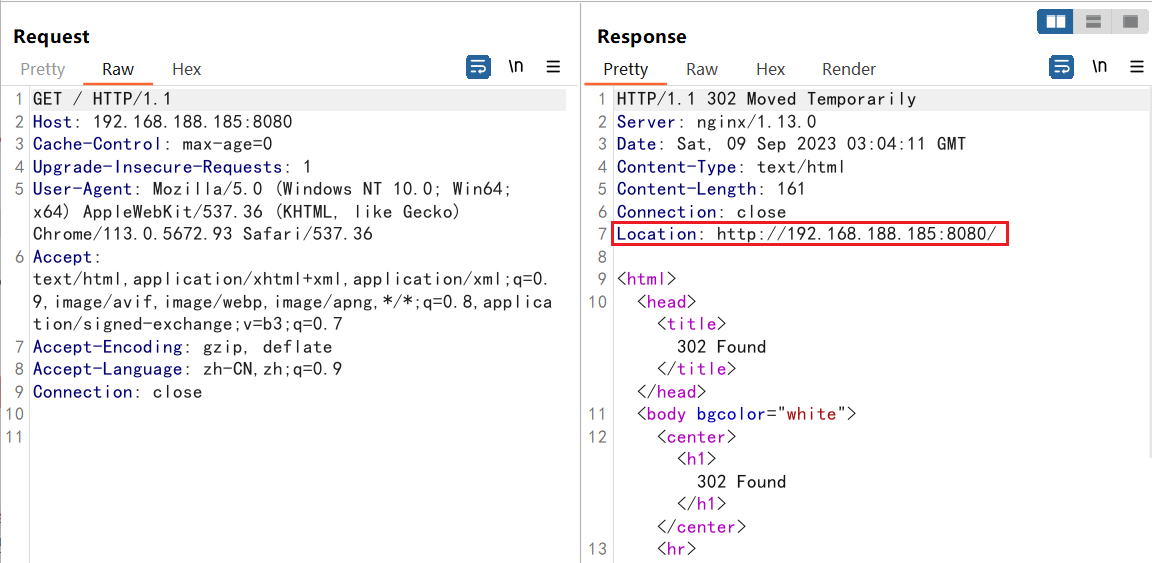Click the Server: nginx/1.13.0 header
Image resolution: width=1152 pixels, height=563 pixels.
pos(716,122)
